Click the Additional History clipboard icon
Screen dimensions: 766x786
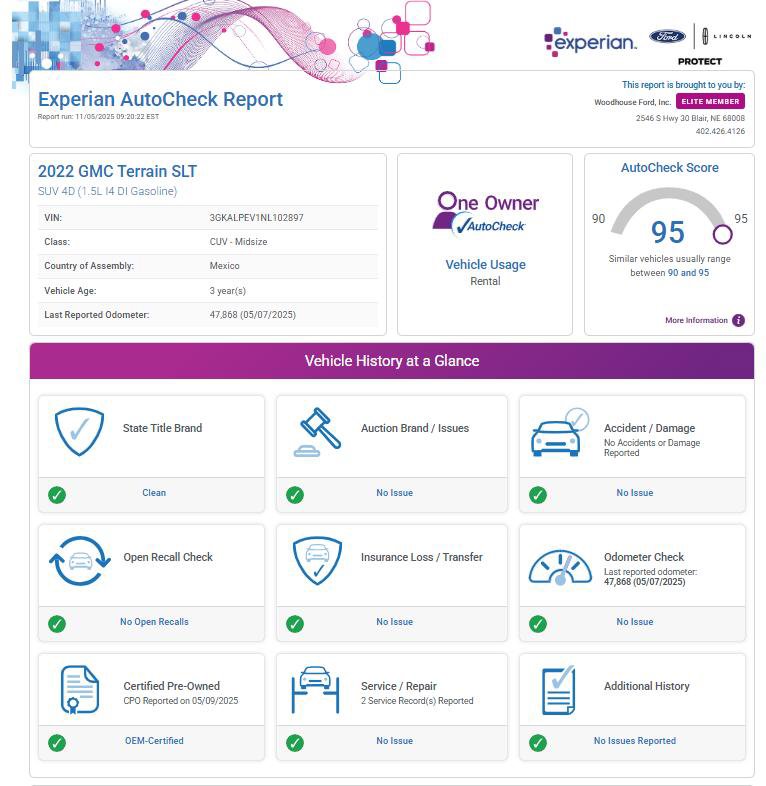(x=559, y=690)
